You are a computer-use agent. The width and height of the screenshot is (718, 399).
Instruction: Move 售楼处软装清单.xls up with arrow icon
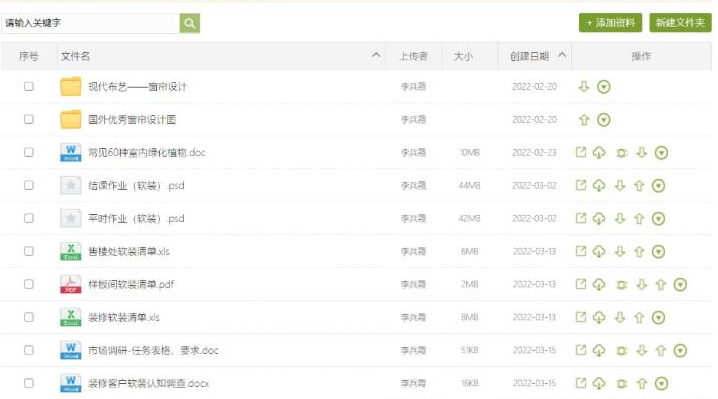tap(639, 251)
